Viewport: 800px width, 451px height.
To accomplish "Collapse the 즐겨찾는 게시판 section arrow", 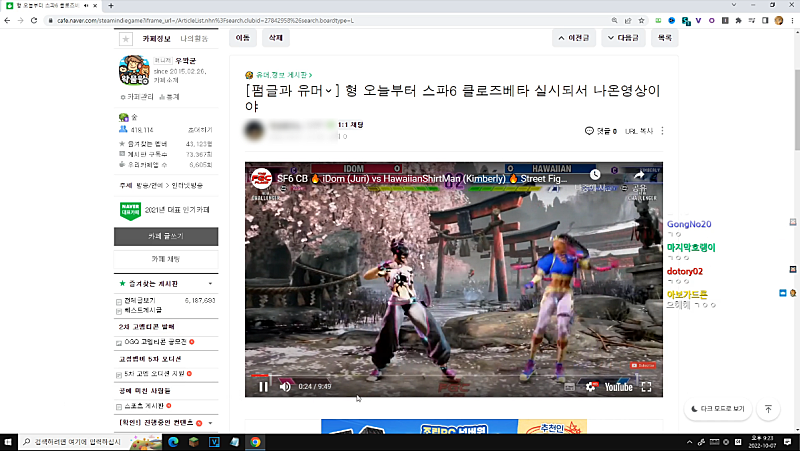I will (210, 284).
